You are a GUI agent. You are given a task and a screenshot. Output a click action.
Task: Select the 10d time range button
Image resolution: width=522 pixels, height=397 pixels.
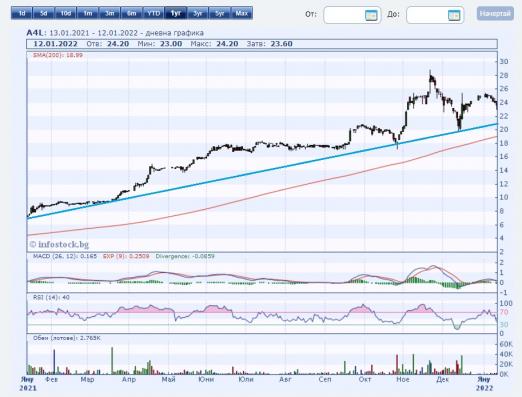[66, 13]
